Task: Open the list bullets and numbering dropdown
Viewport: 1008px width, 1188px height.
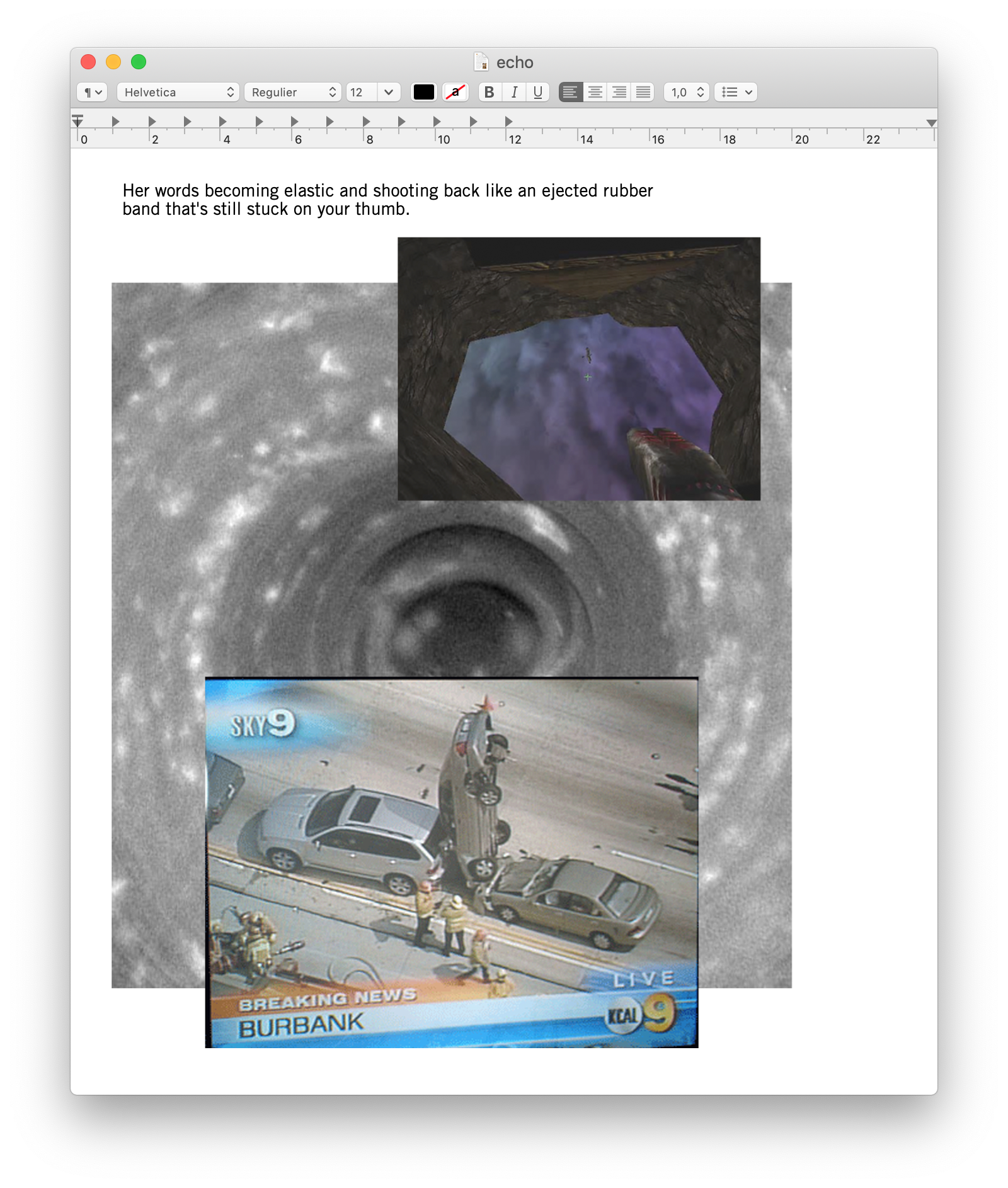Action: point(736,92)
